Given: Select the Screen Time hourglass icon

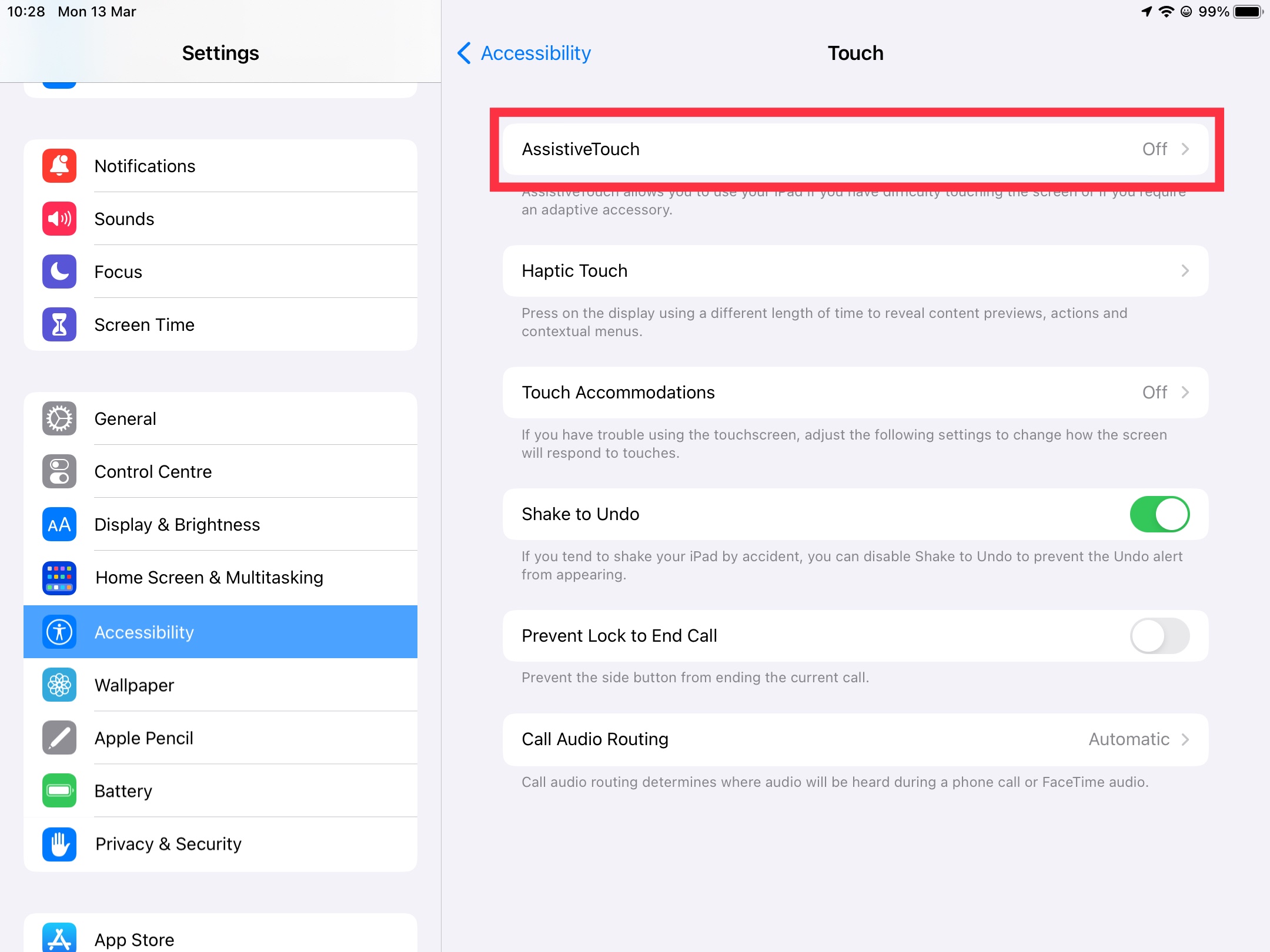Looking at the screenshot, I should [59, 324].
